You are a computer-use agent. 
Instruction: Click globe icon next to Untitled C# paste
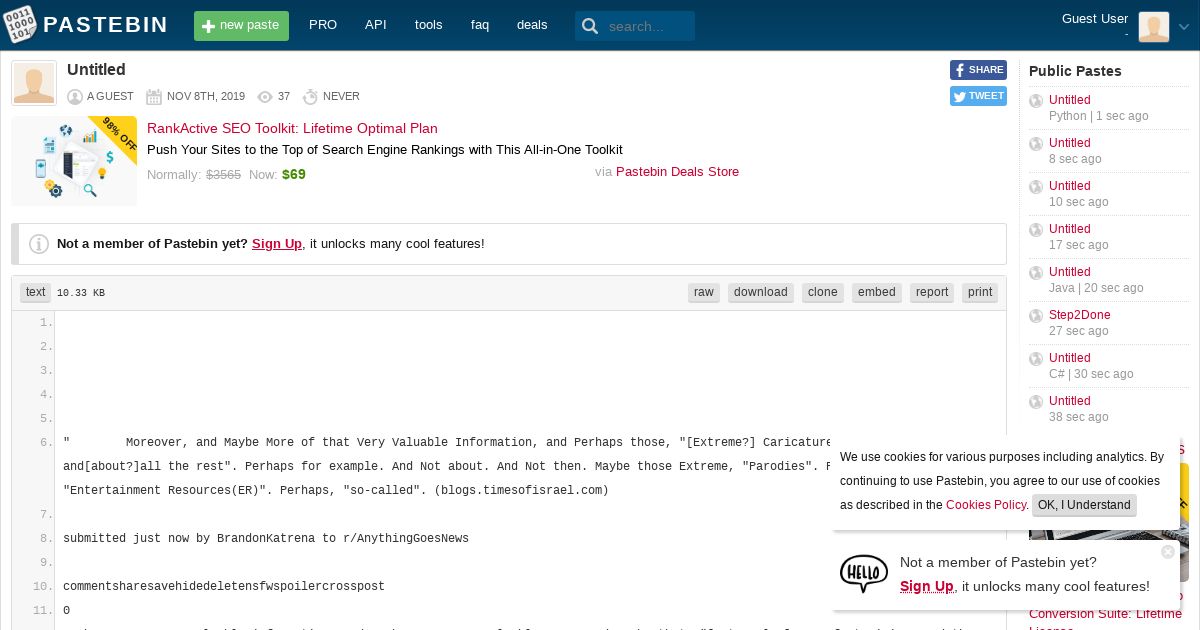[x=1036, y=359]
